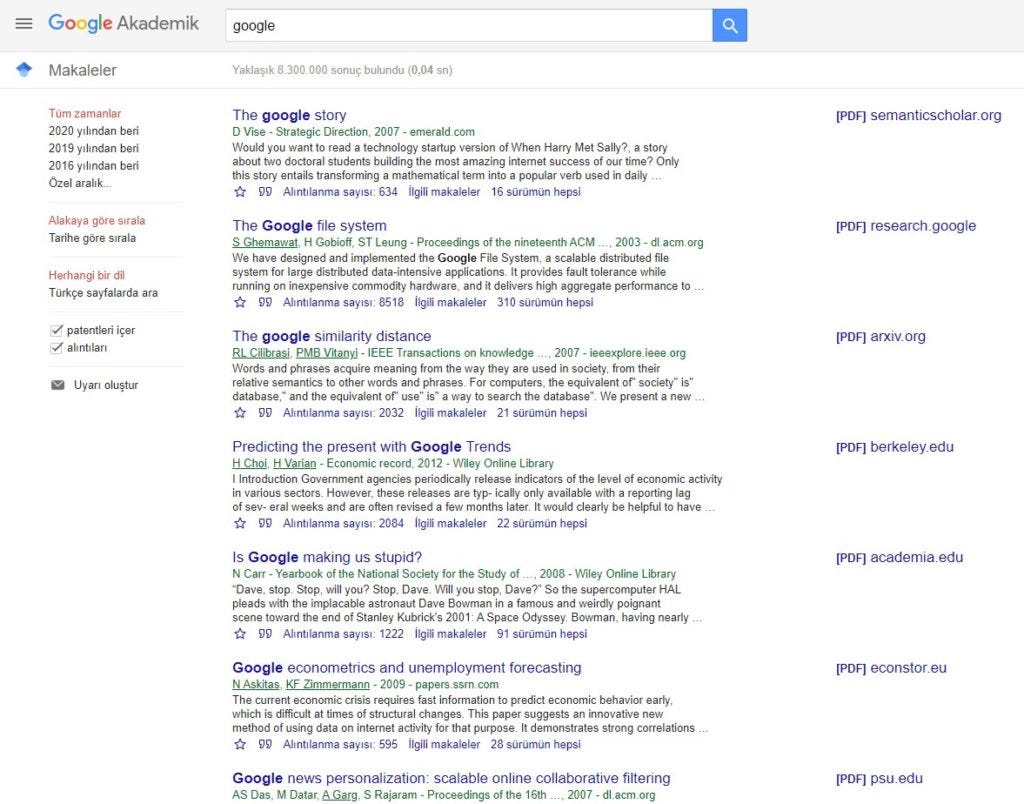Open arxiv.org PDF link

880,336
